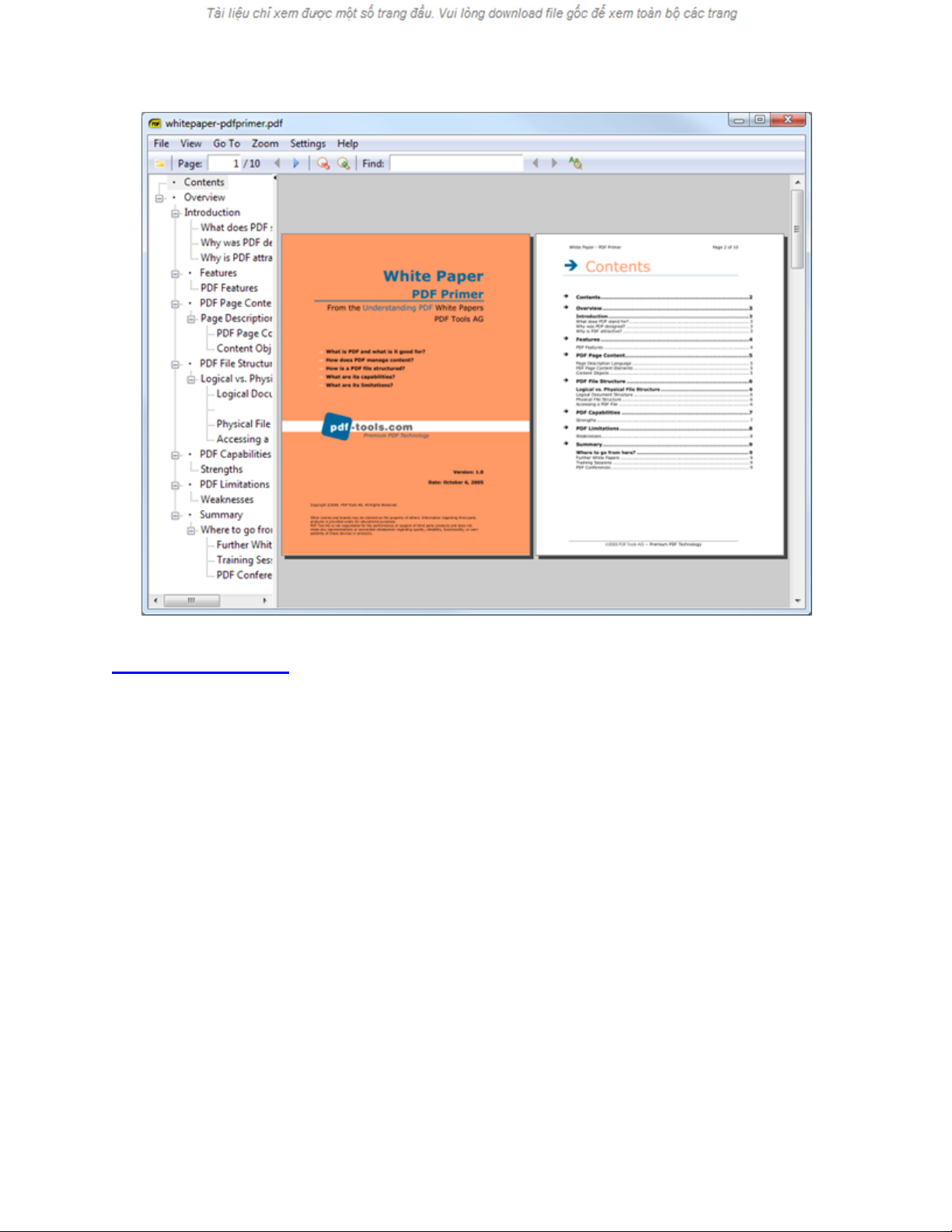Click the zoom in magnifier icon

343,163
